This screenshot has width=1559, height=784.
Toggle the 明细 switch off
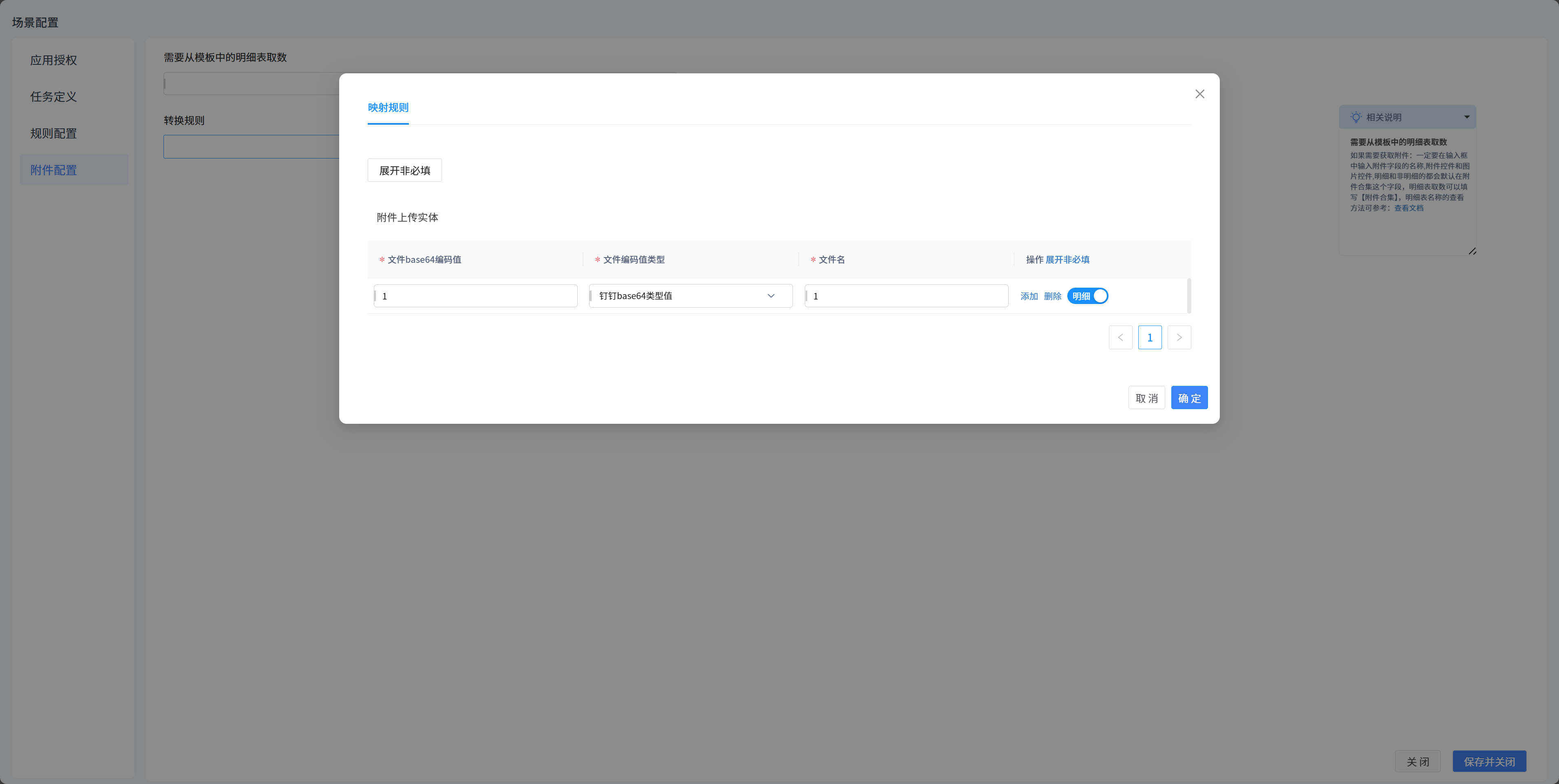pos(1088,296)
